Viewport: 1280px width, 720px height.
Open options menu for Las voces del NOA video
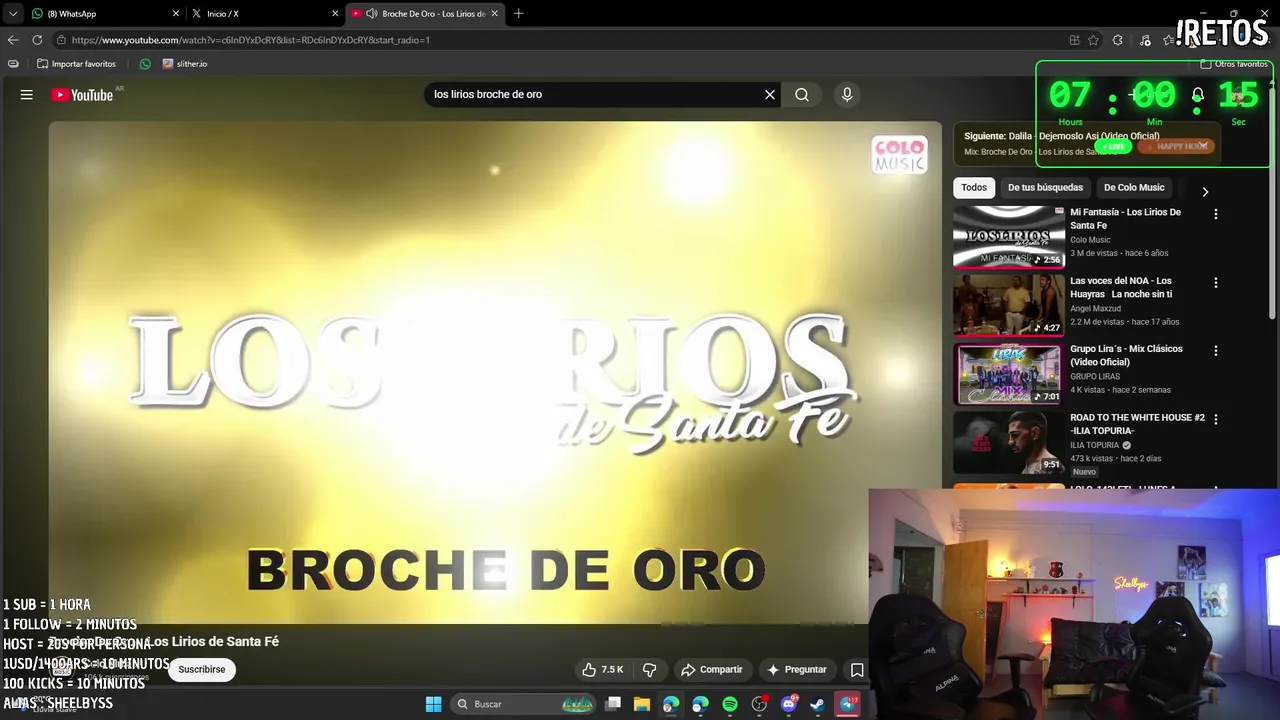(1216, 283)
